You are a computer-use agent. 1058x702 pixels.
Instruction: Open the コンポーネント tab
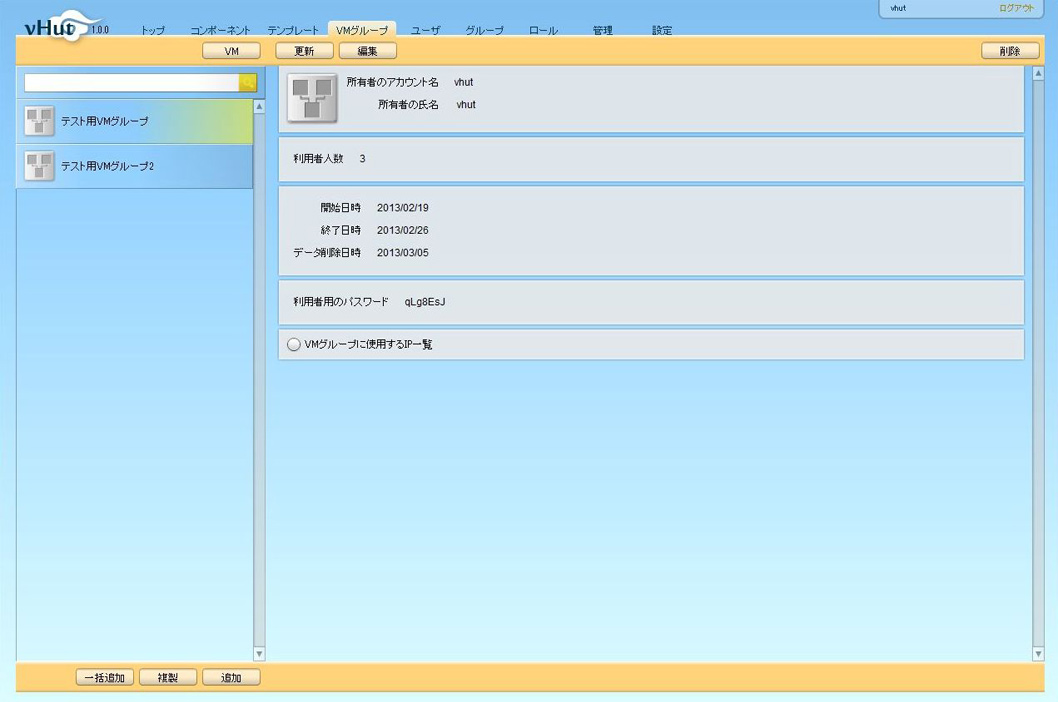[x=220, y=30]
